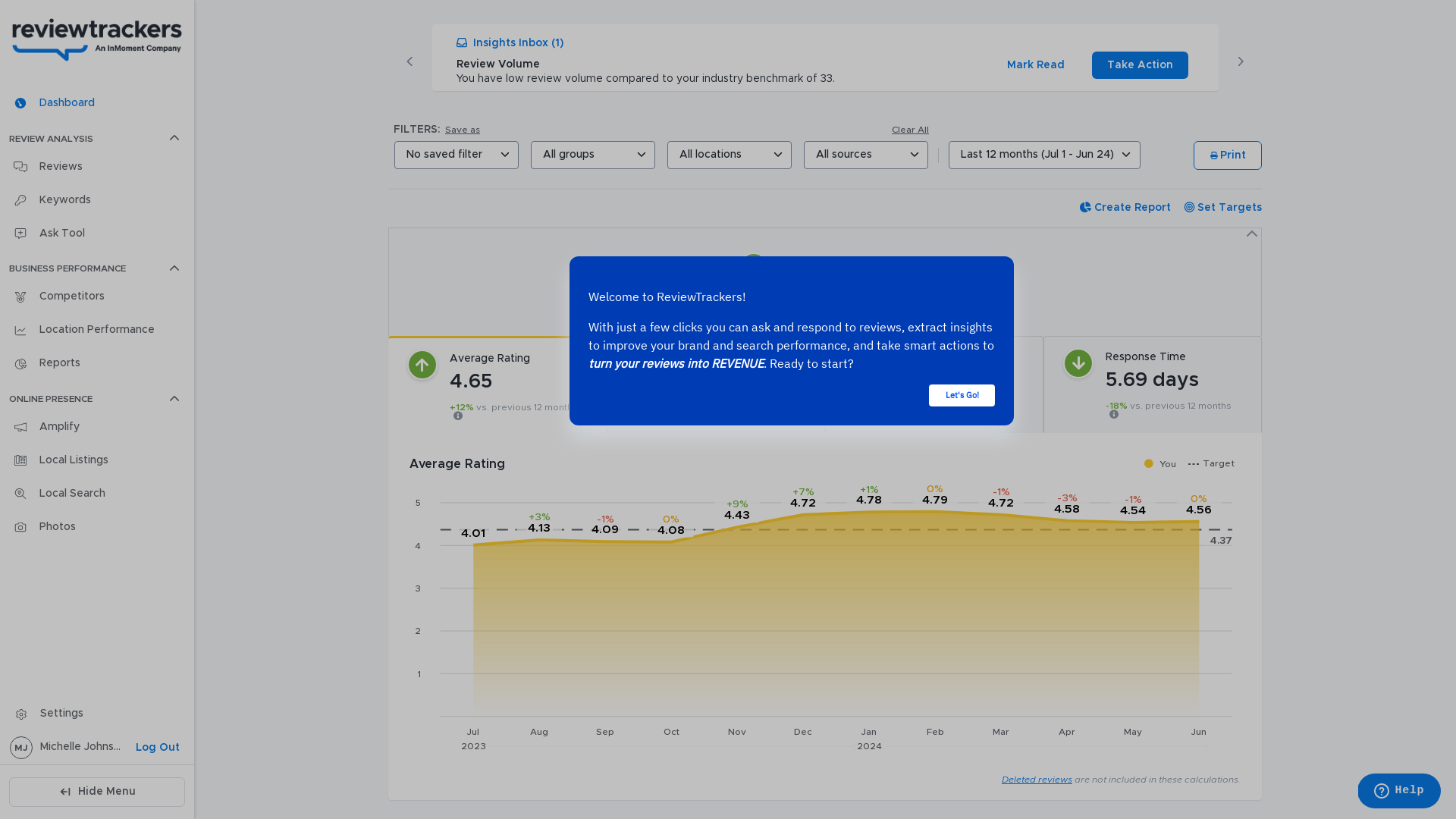The image size is (1456, 819).
Task: Click the Competitors medal icon
Action: 20,297
